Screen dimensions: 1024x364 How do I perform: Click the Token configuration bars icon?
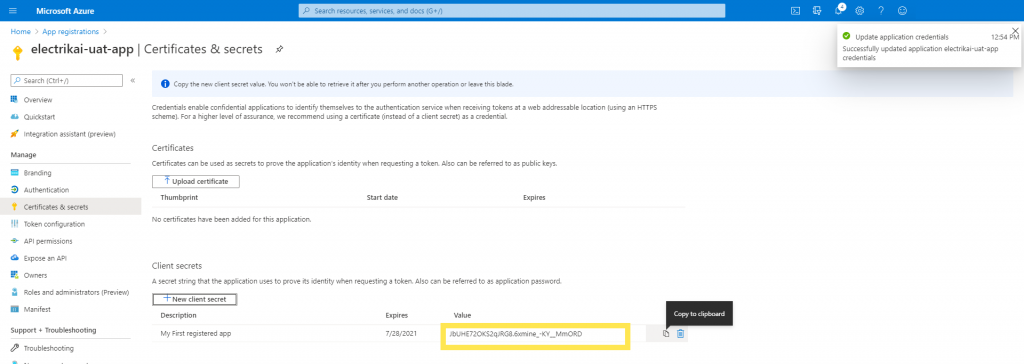point(14,224)
